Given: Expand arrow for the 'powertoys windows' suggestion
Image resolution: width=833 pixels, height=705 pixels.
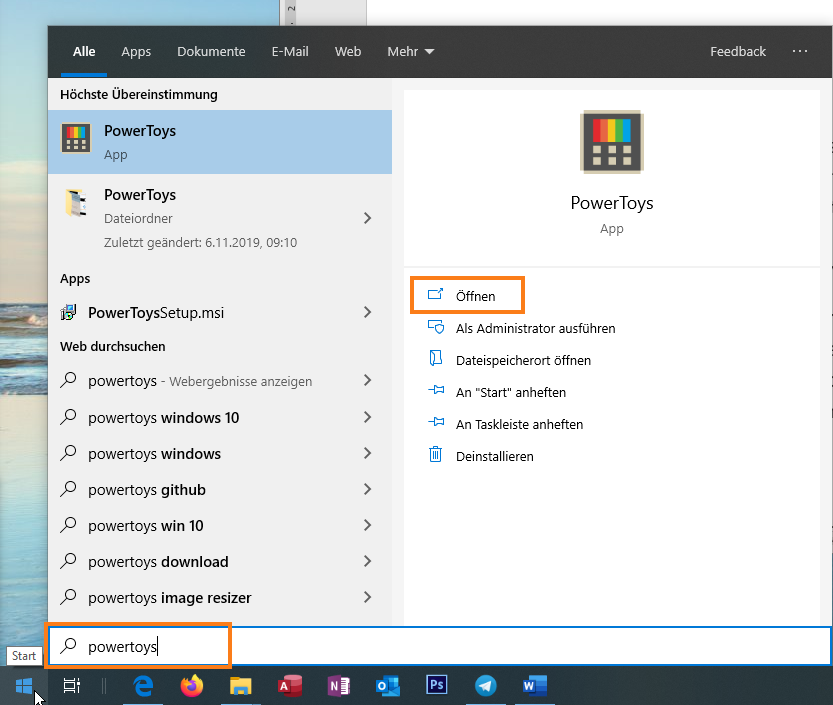Looking at the screenshot, I should (367, 453).
